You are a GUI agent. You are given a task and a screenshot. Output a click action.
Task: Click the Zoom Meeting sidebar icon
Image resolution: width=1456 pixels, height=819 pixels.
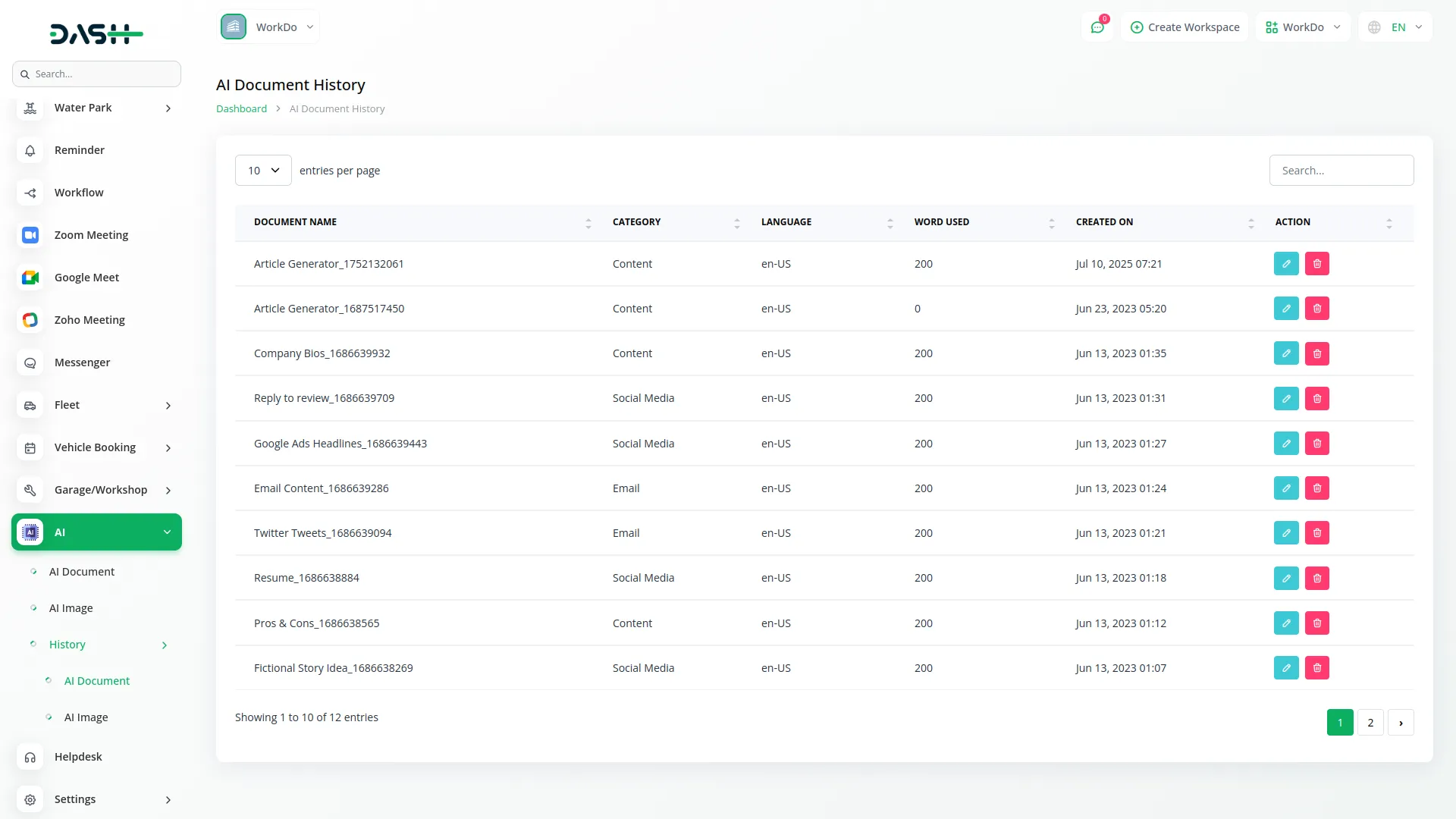(30, 235)
